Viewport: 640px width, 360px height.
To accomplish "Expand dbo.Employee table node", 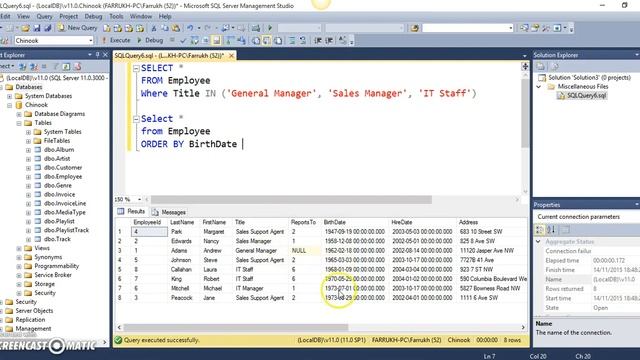I will 28,177.
